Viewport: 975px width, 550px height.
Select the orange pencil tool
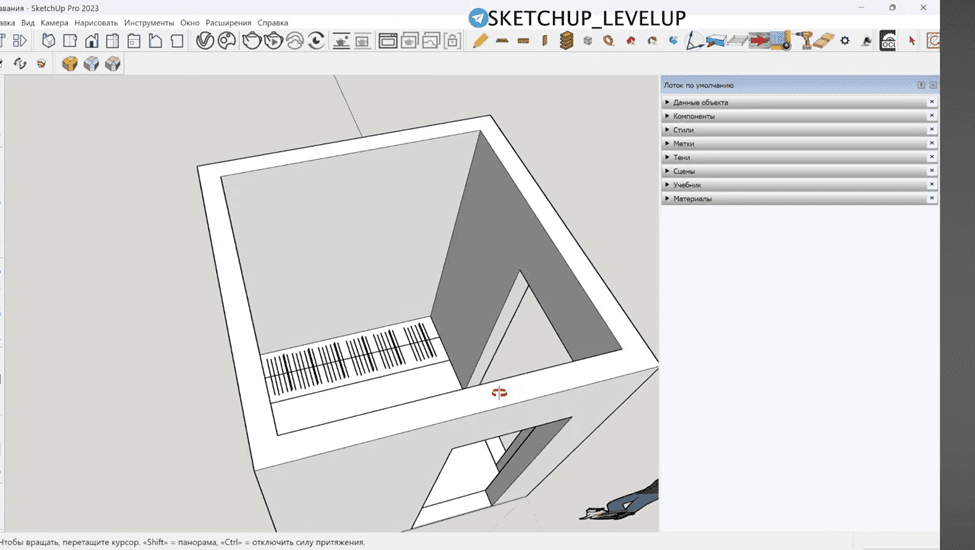[x=480, y=41]
